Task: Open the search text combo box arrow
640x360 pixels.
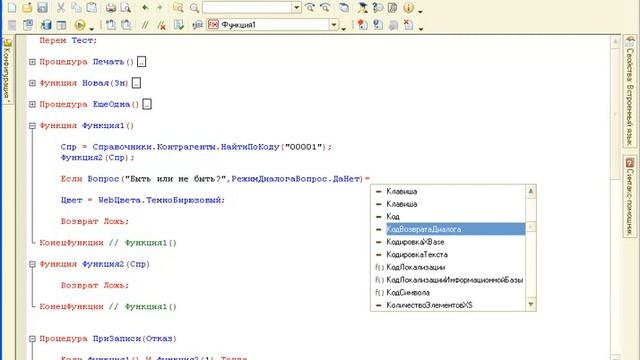Action: [x=296, y=7]
